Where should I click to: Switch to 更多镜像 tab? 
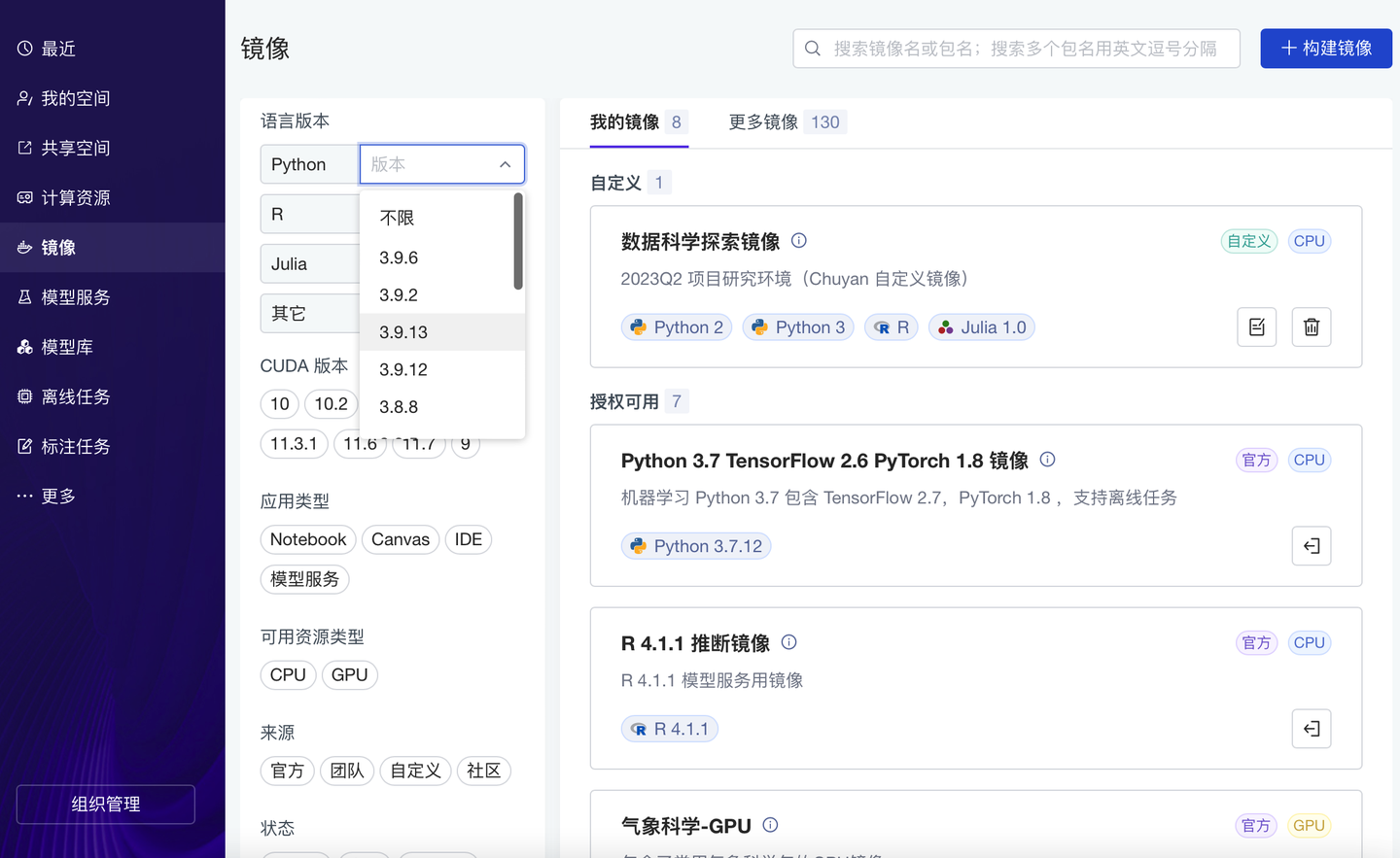(787, 122)
